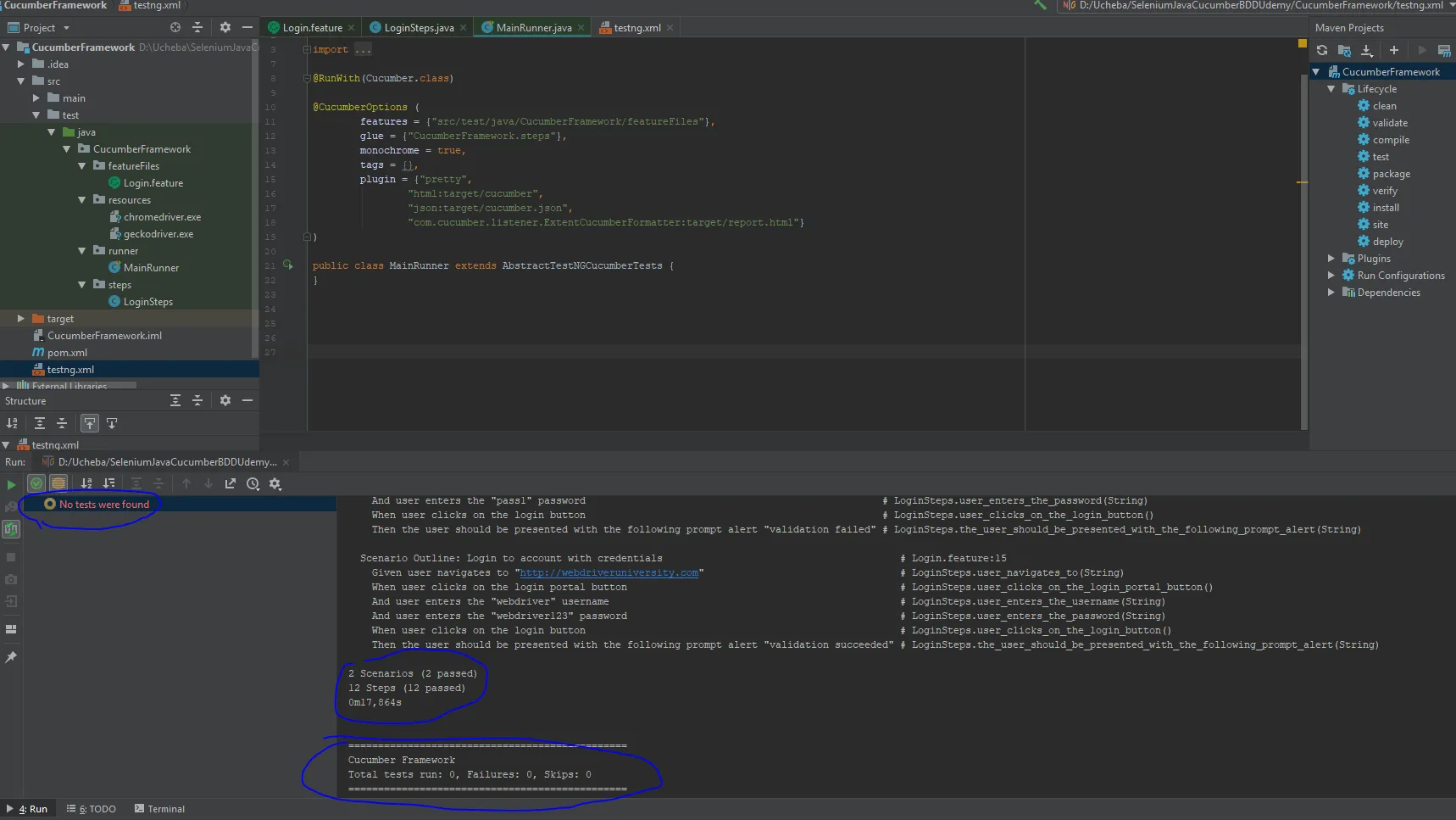This screenshot has height=820, width=1456.
Task: Click Export Test Results icon
Action: pos(231,483)
